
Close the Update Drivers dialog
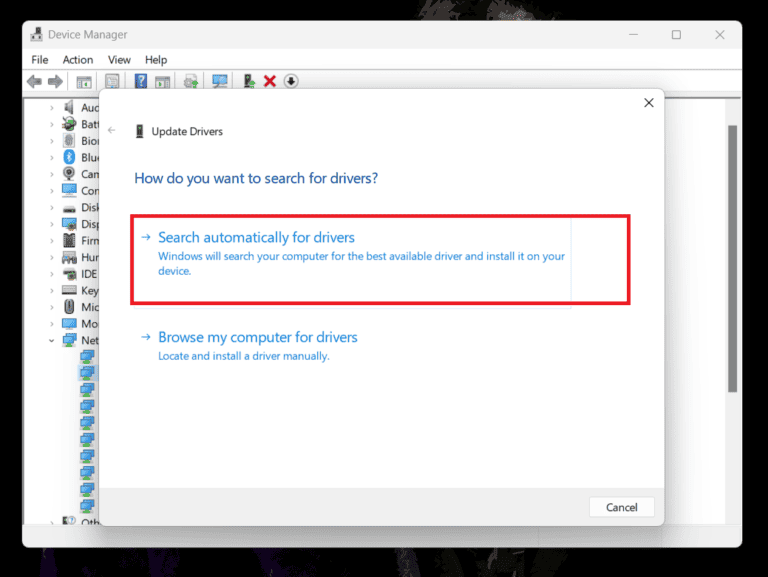click(648, 103)
